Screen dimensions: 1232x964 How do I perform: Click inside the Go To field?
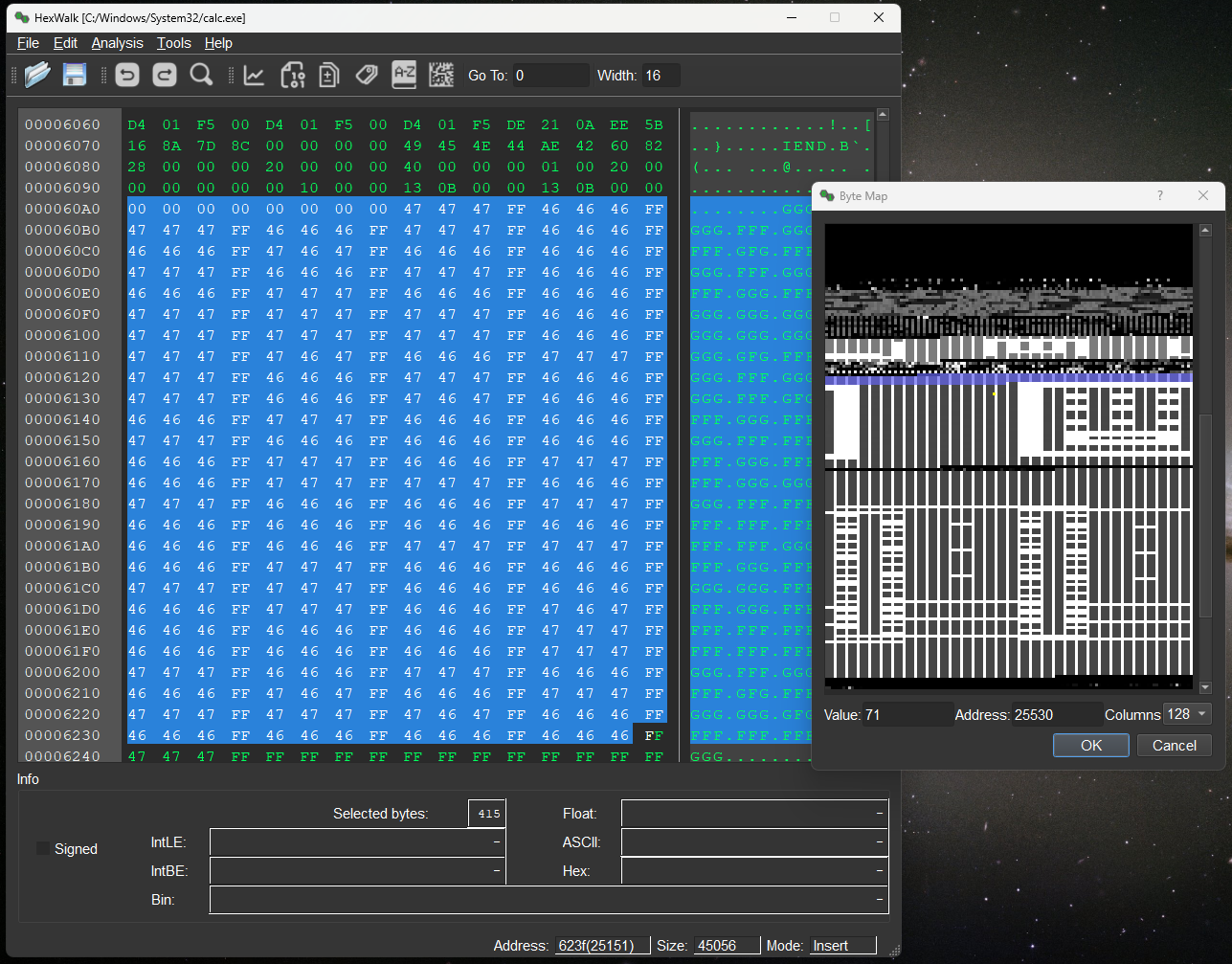pyautogui.click(x=552, y=75)
